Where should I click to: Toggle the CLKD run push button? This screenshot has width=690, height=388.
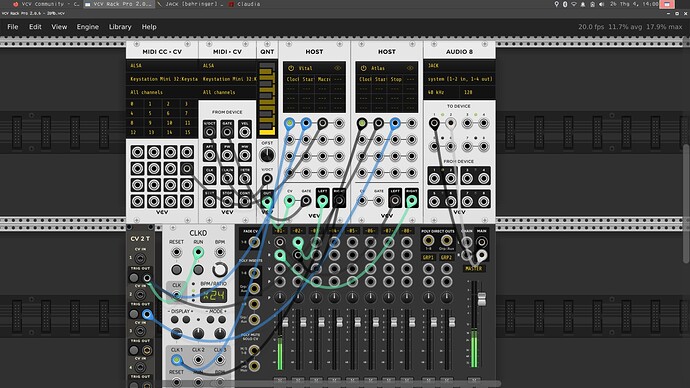(x=198, y=269)
